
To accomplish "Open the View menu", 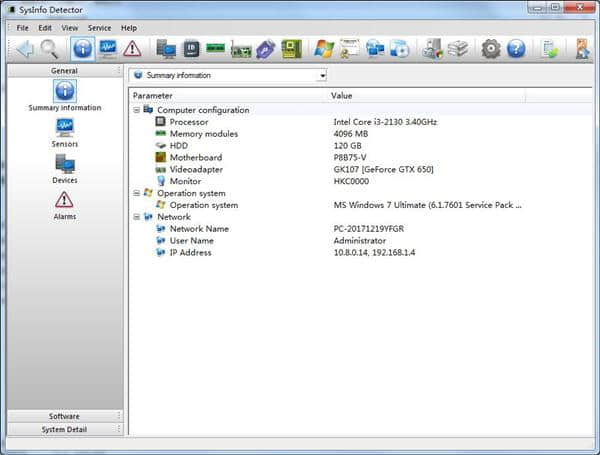I will pos(69,28).
